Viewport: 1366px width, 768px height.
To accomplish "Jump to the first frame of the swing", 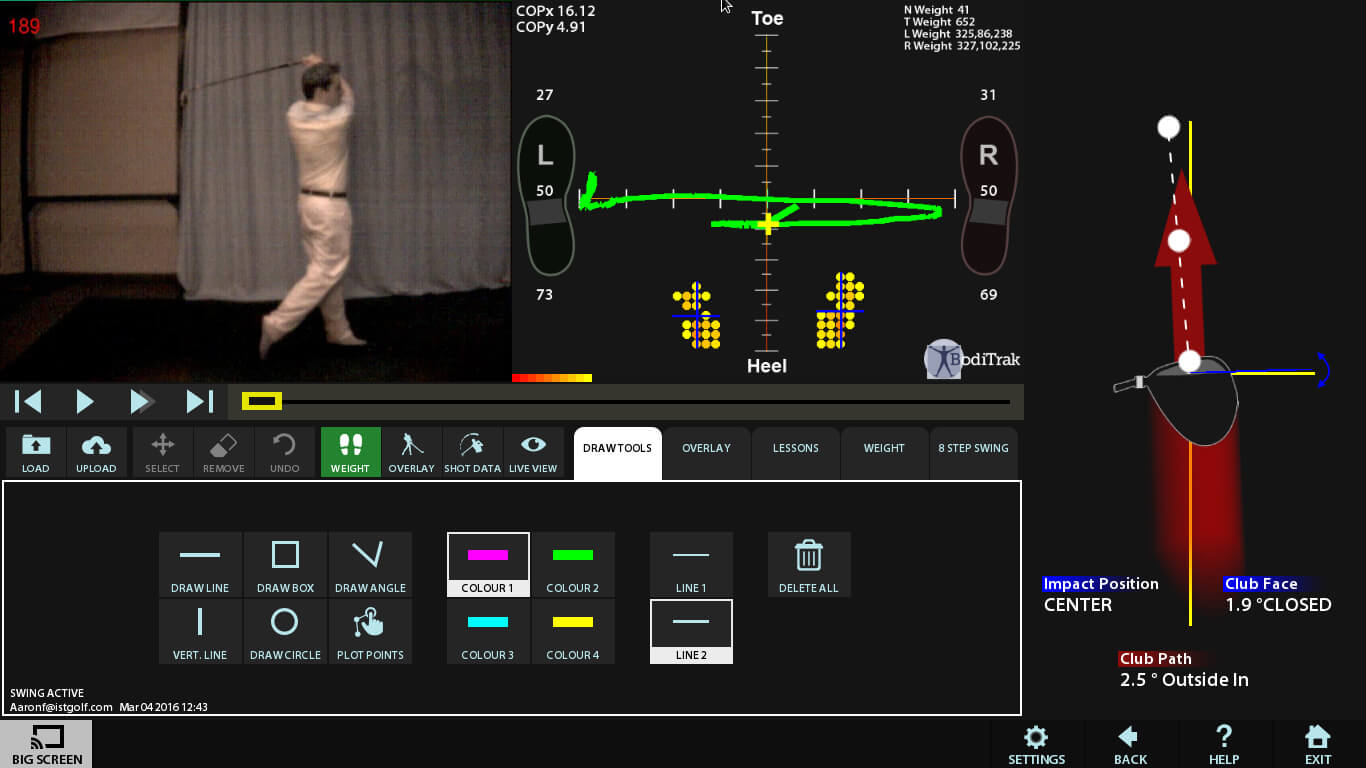I will 28,402.
